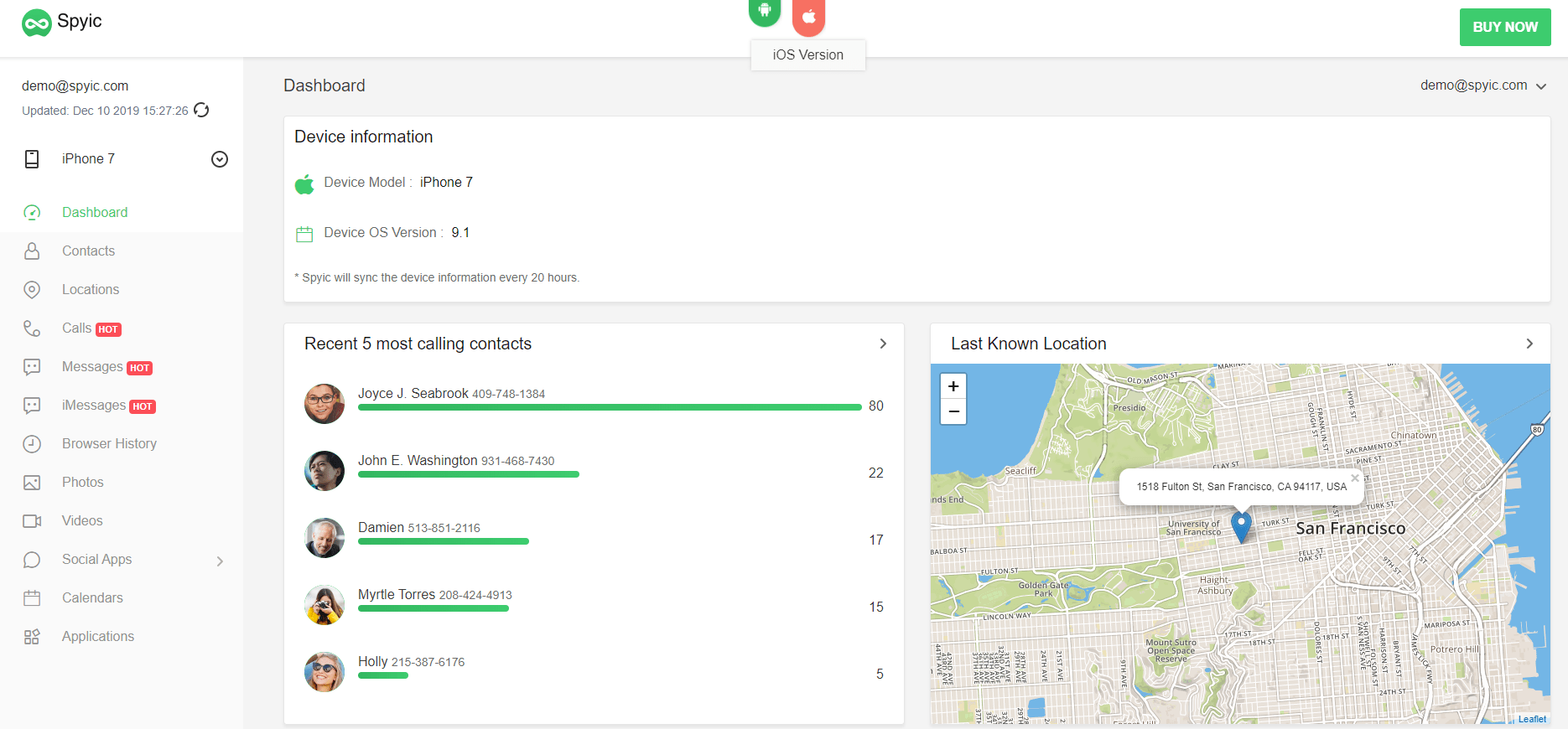Click the iPhone 7 device icon in sidebar

32,159
